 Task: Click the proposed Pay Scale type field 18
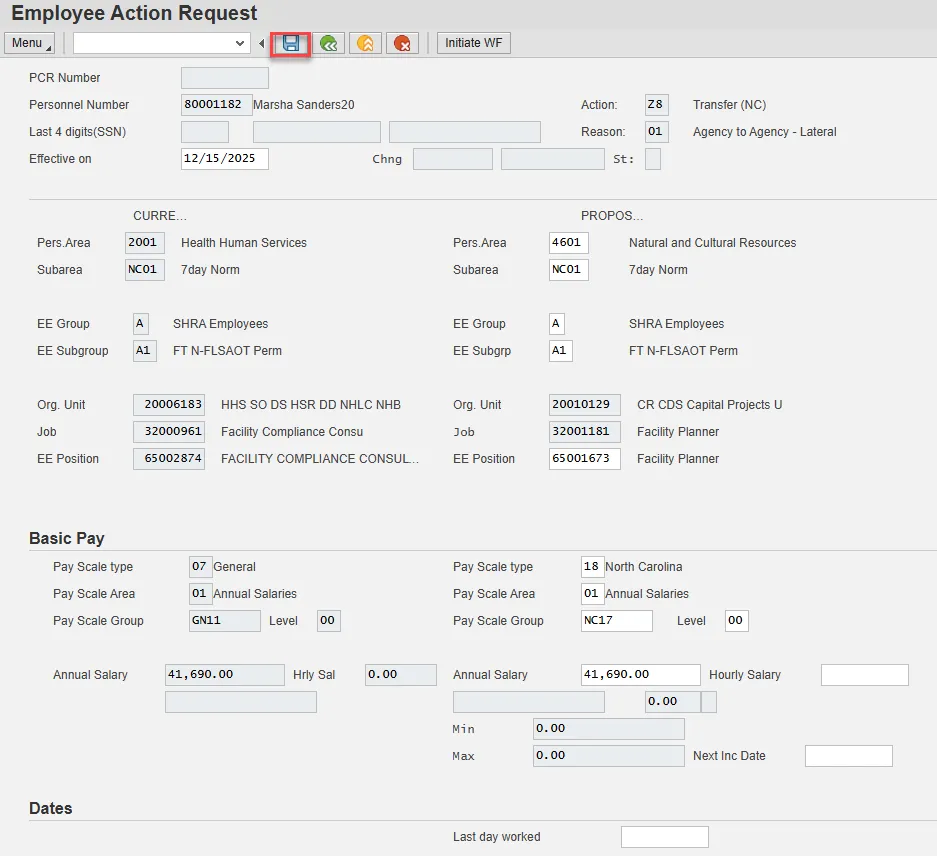tap(592, 567)
